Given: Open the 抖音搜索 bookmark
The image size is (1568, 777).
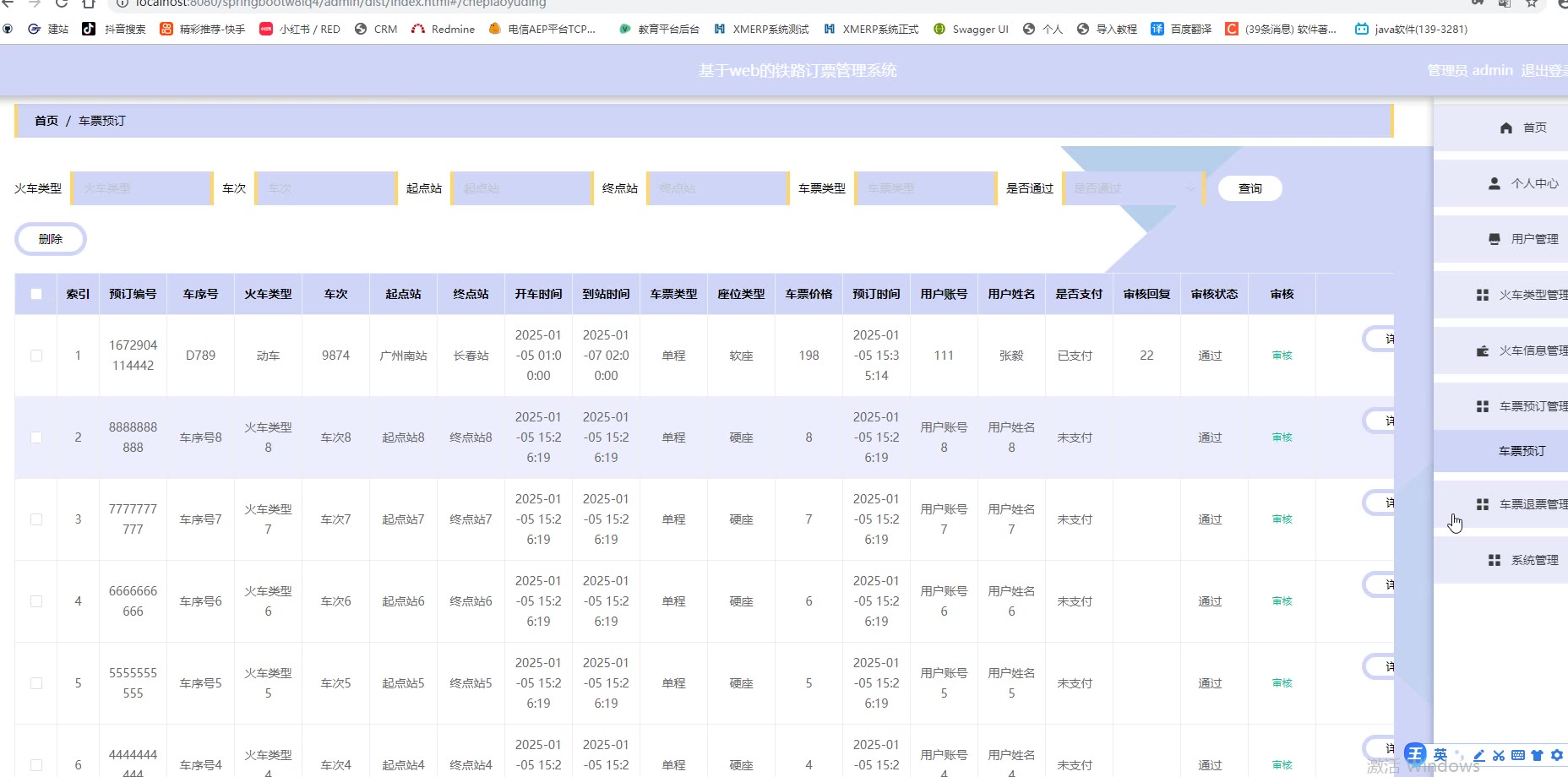Looking at the screenshot, I should pyautogui.click(x=114, y=29).
